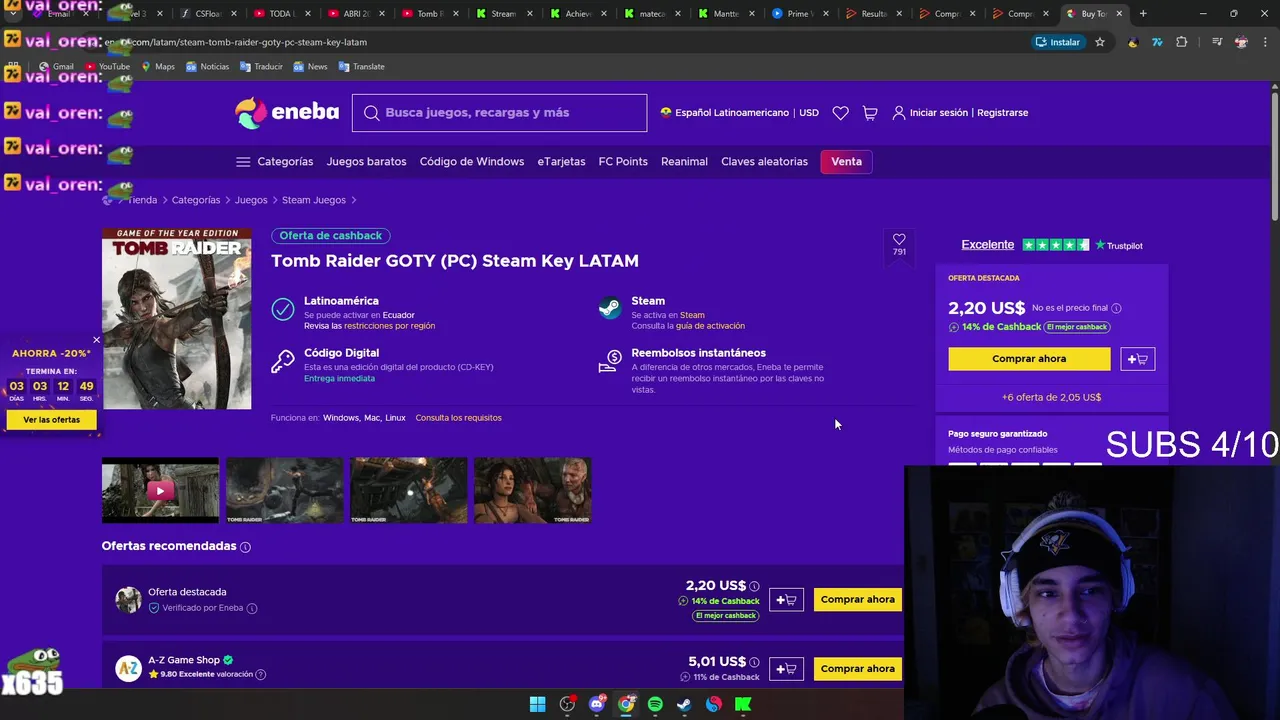Click Comprar ahora for A-Z Game Shop
The image size is (1280, 720).
click(858, 669)
